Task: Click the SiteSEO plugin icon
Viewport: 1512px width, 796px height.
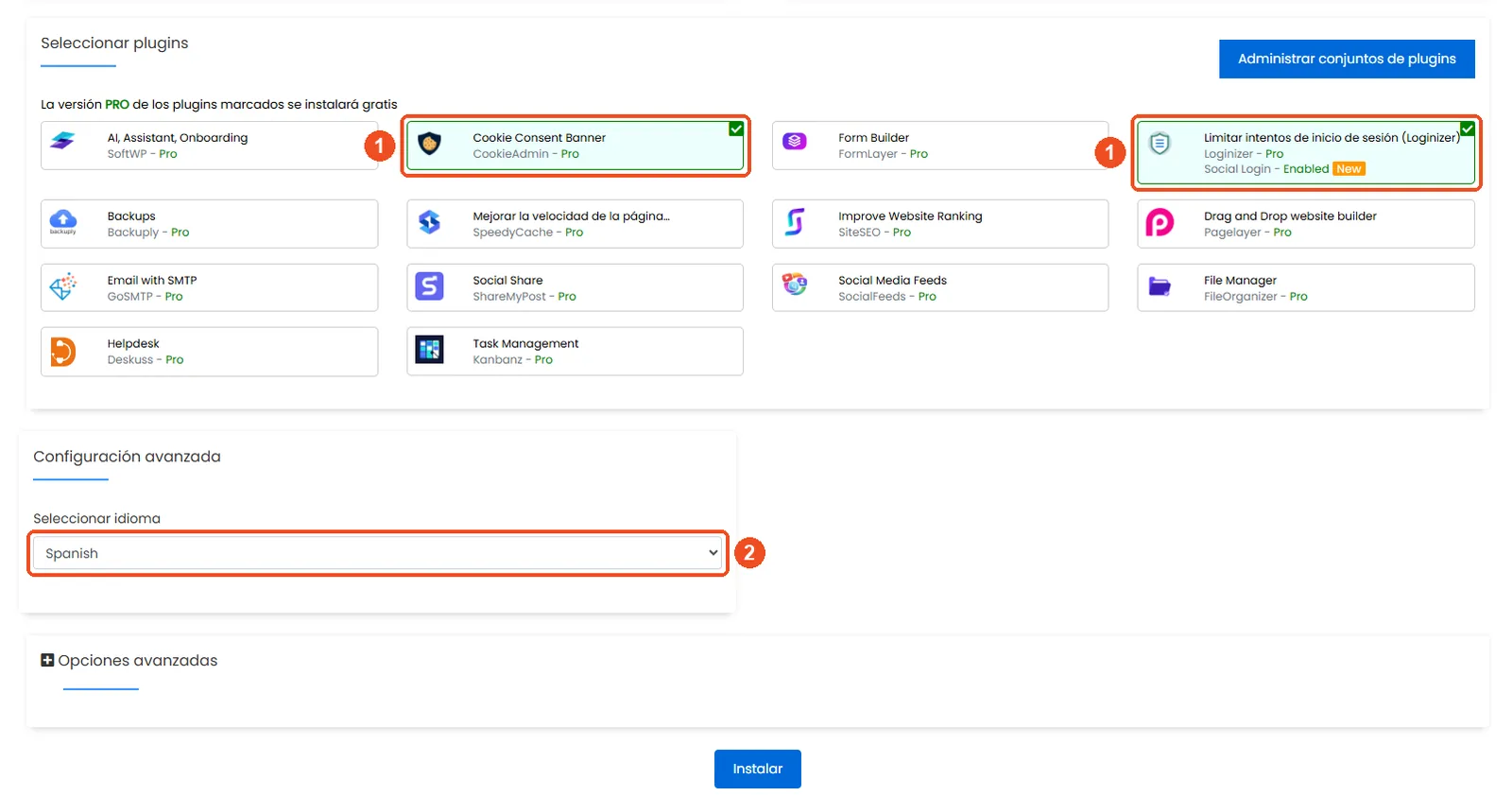Action: [x=795, y=221]
